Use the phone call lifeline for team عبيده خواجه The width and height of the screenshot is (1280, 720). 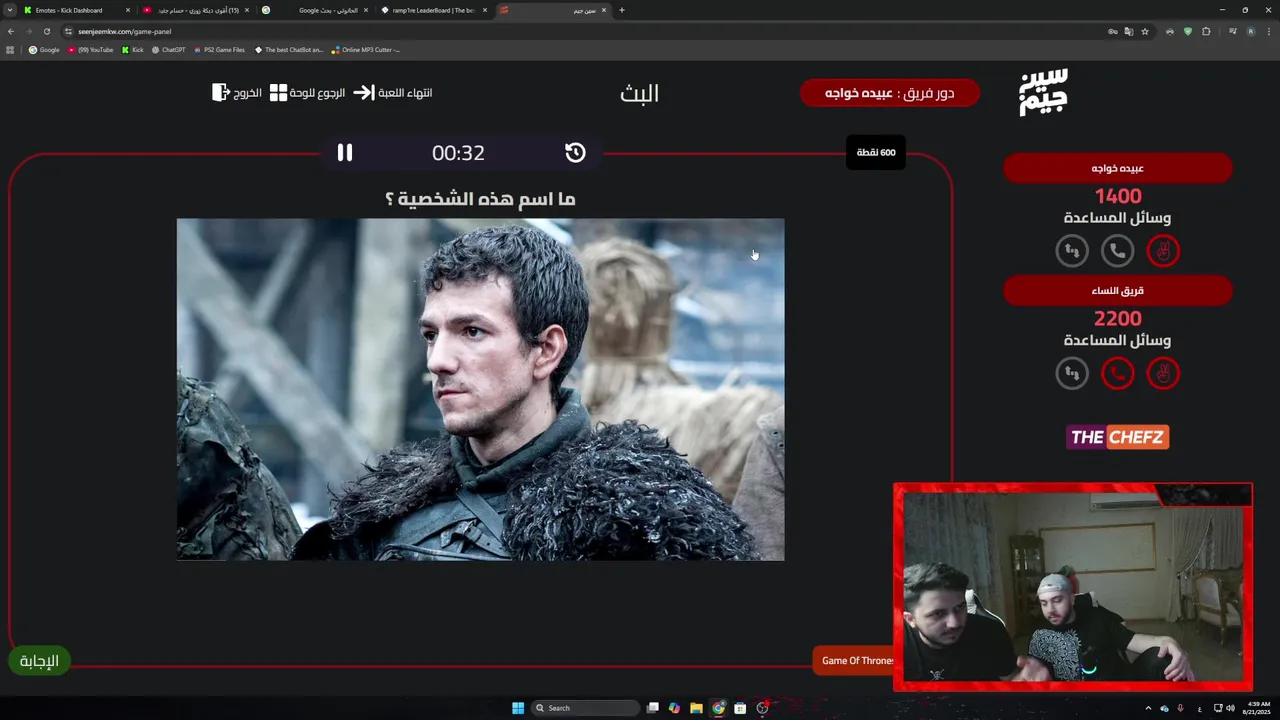[1117, 251]
